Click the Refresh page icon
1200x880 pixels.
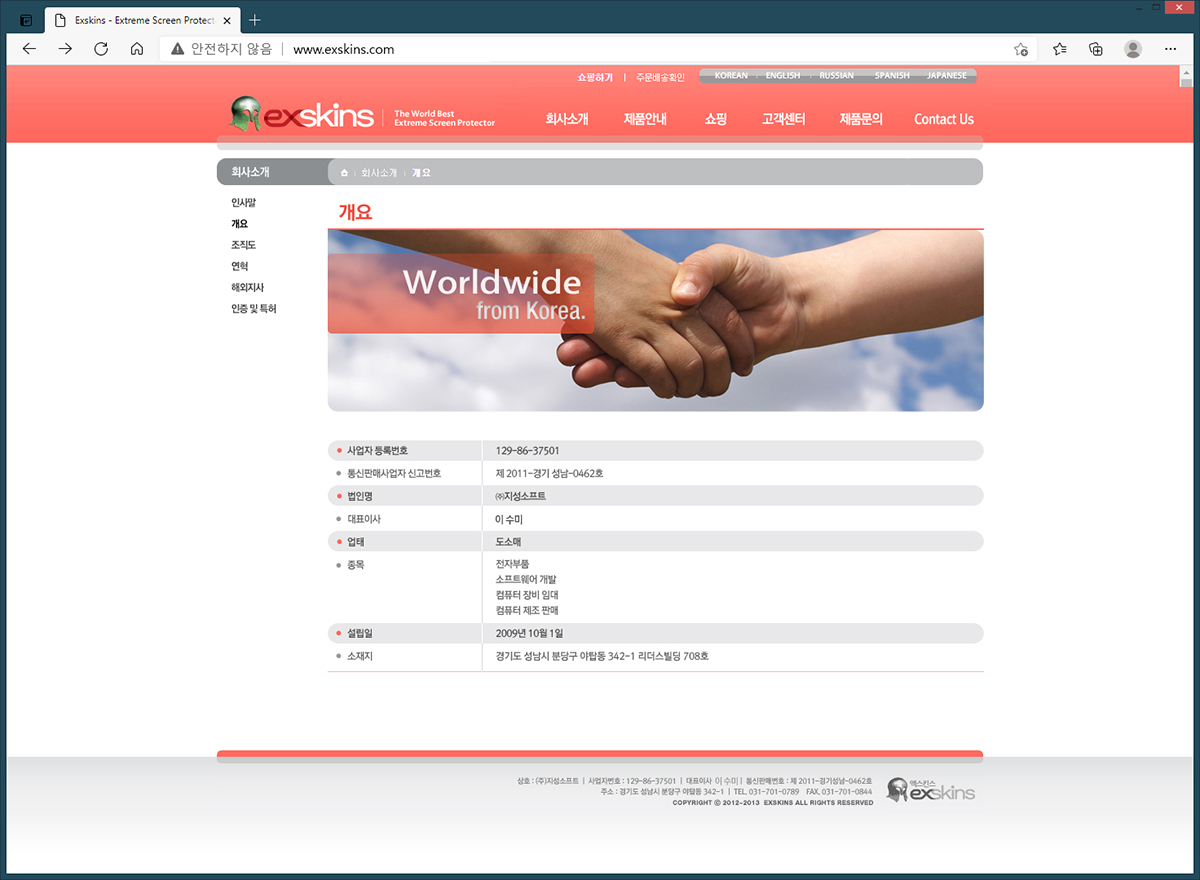[x=101, y=49]
